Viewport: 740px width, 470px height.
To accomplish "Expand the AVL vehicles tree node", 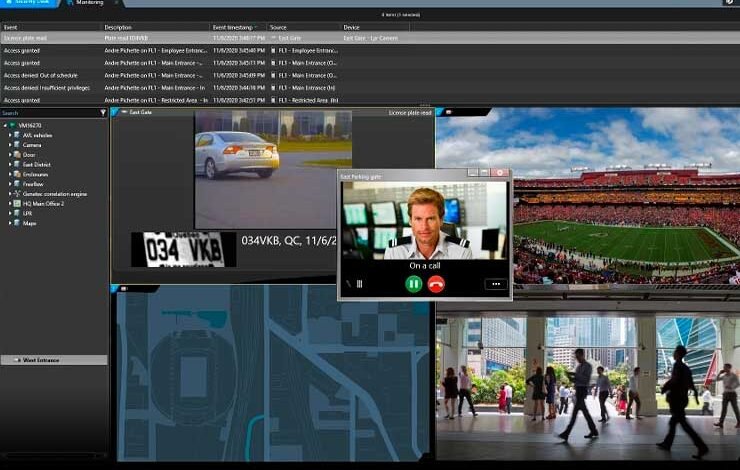I will click(10, 135).
